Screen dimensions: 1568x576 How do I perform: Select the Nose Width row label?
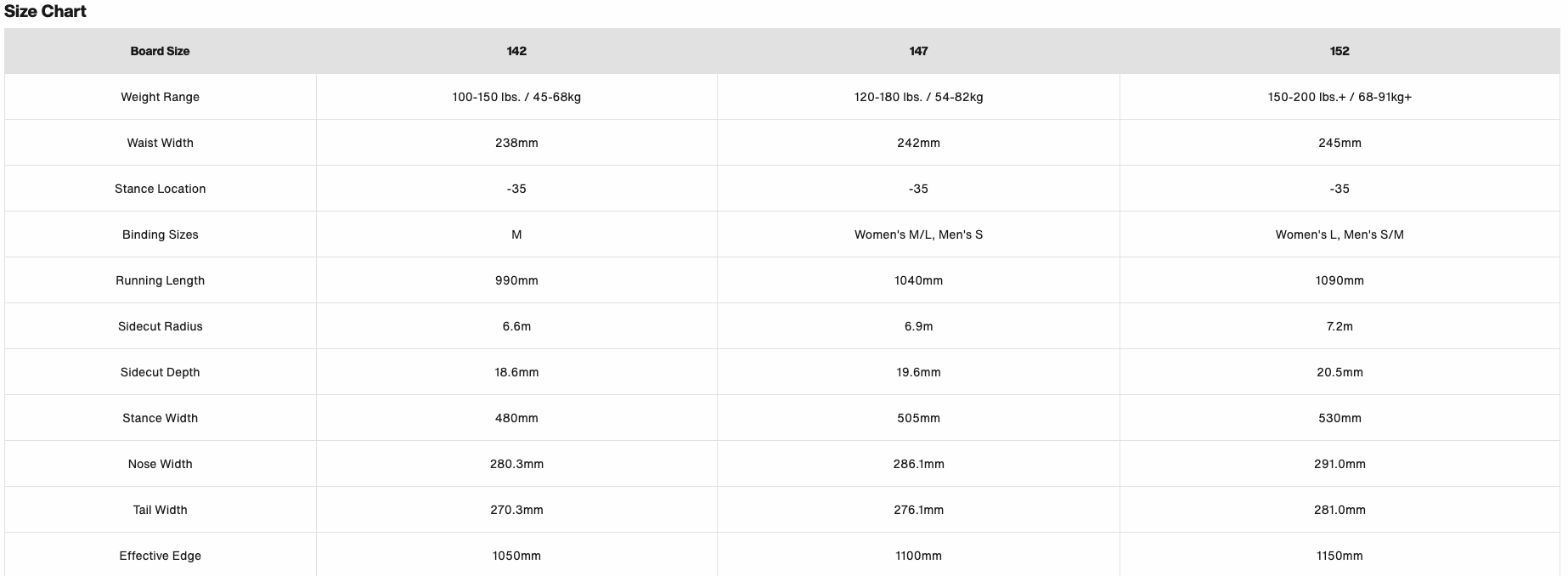pyautogui.click(x=160, y=464)
